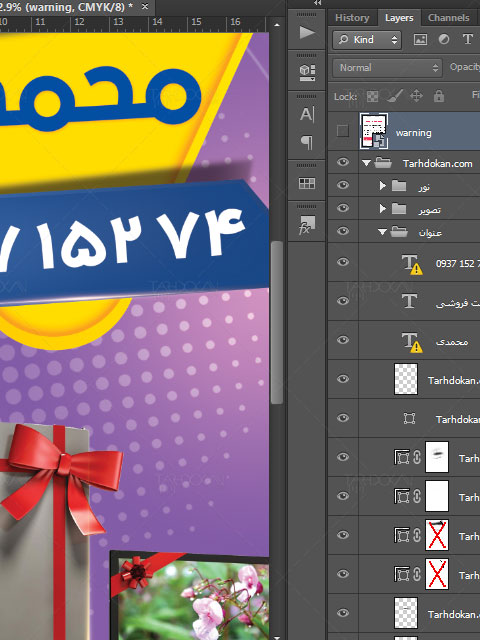The image size is (480, 640).
Task: Click link icon of smudge mask layer
Action: 417,457
